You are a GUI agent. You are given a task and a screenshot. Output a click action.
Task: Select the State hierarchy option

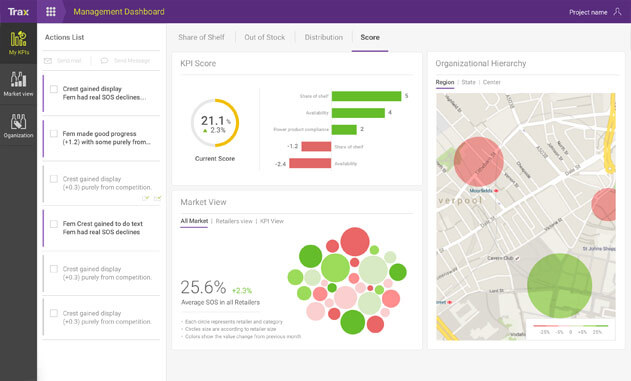(x=468, y=82)
